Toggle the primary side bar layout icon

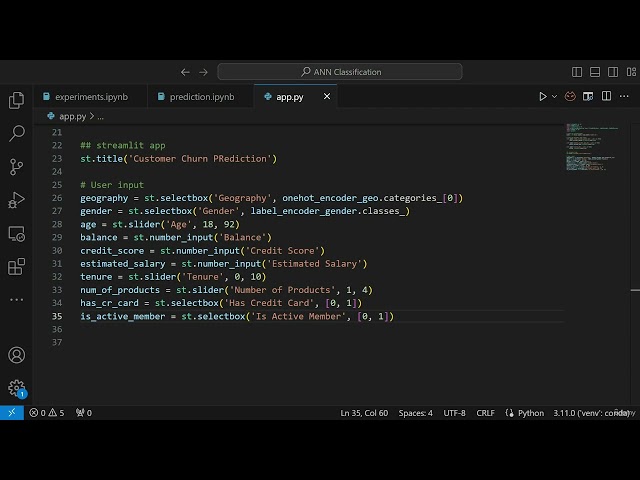[x=577, y=72]
